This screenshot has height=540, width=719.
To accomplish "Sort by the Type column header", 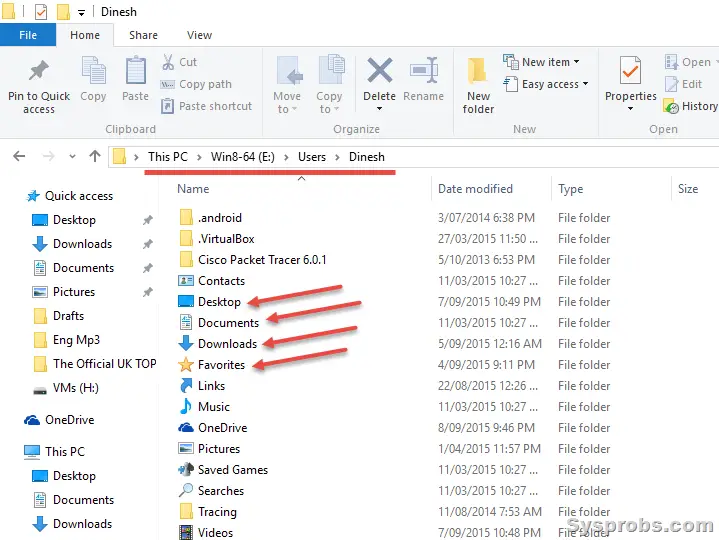I will pyautogui.click(x=570, y=189).
